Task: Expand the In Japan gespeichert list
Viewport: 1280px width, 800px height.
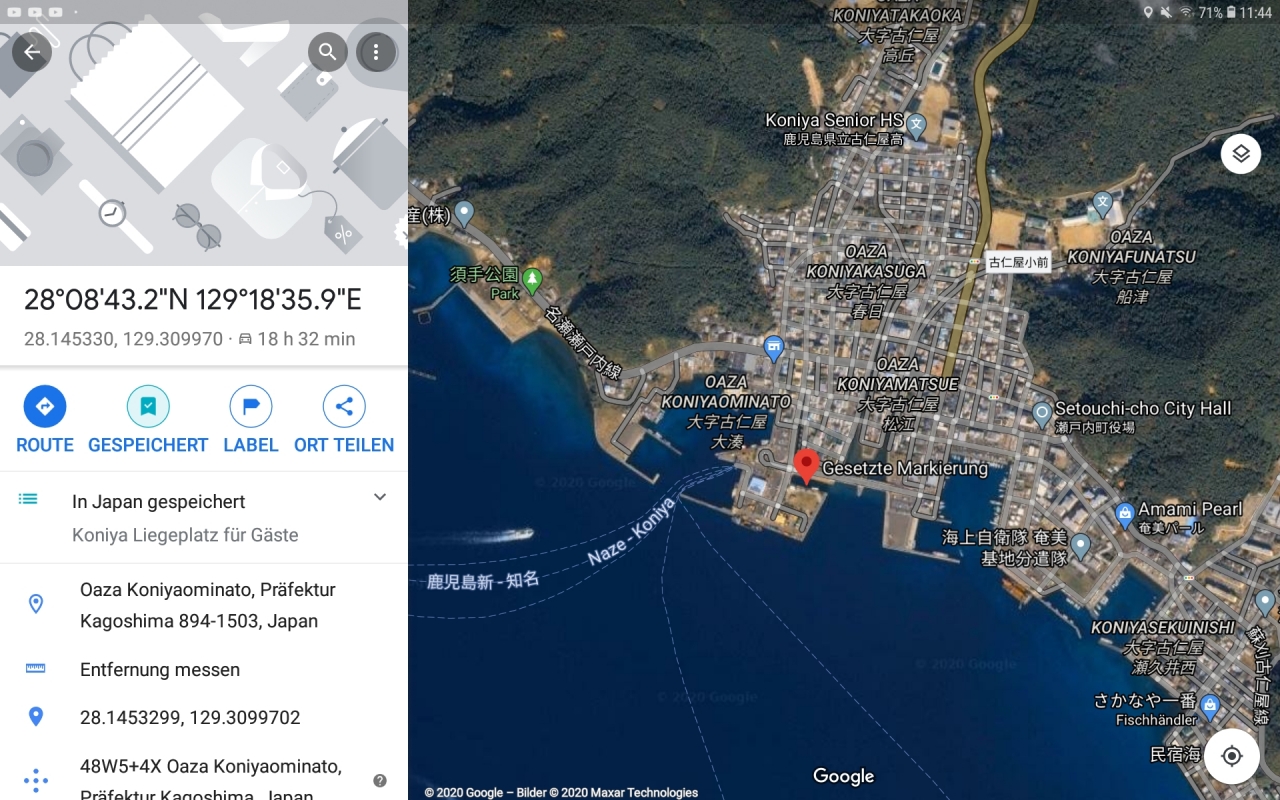Action: coord(380,497)
